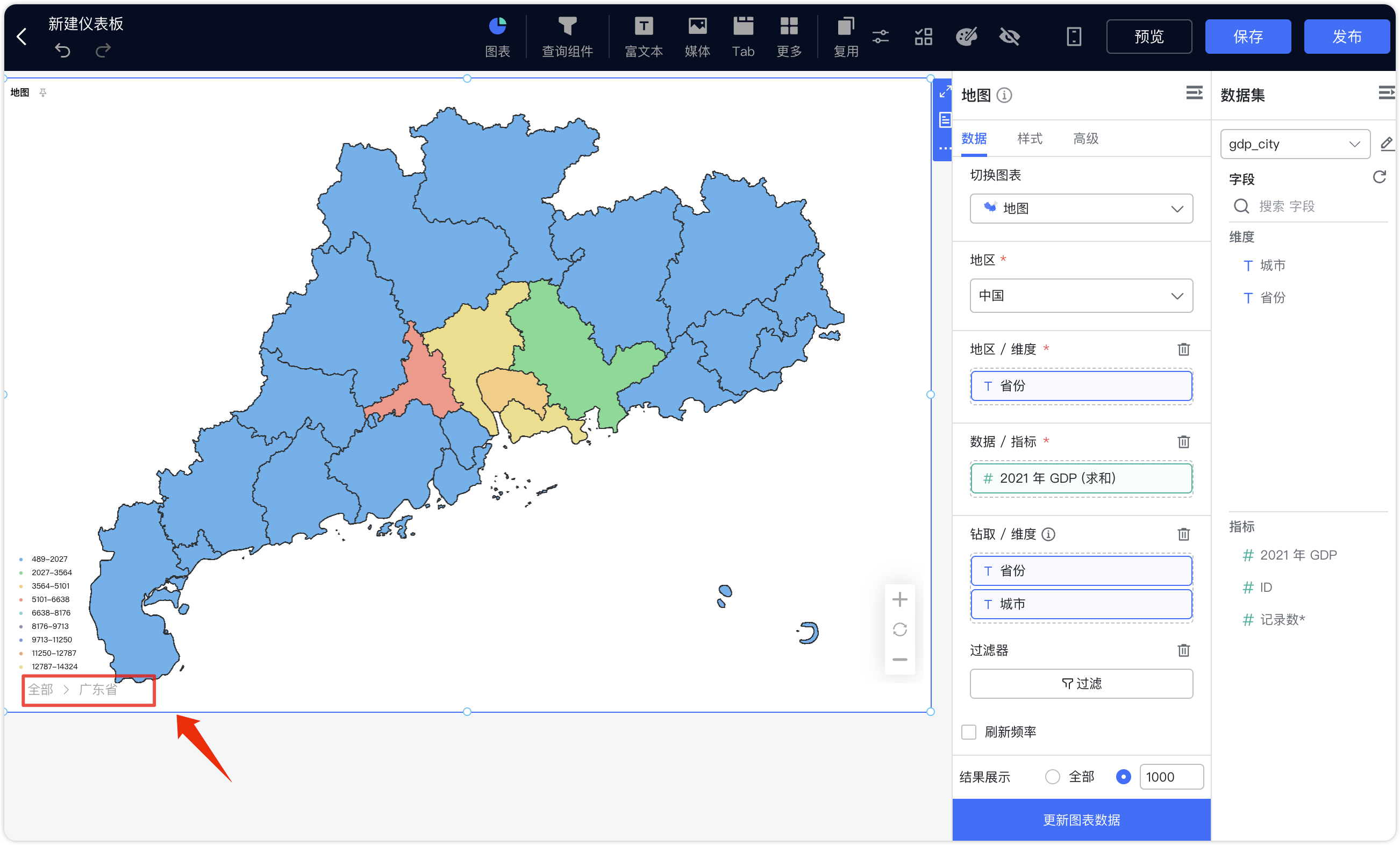Click the undo arrow icon
The width and height of the screenshot is (1400, 845).
click(62, 51)
